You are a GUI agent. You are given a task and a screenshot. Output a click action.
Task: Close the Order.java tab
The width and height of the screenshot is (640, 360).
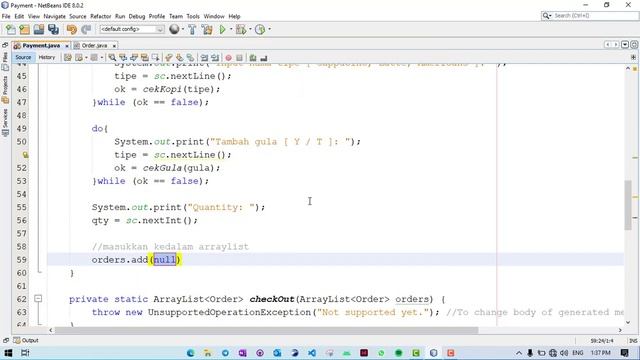point(114,46)
